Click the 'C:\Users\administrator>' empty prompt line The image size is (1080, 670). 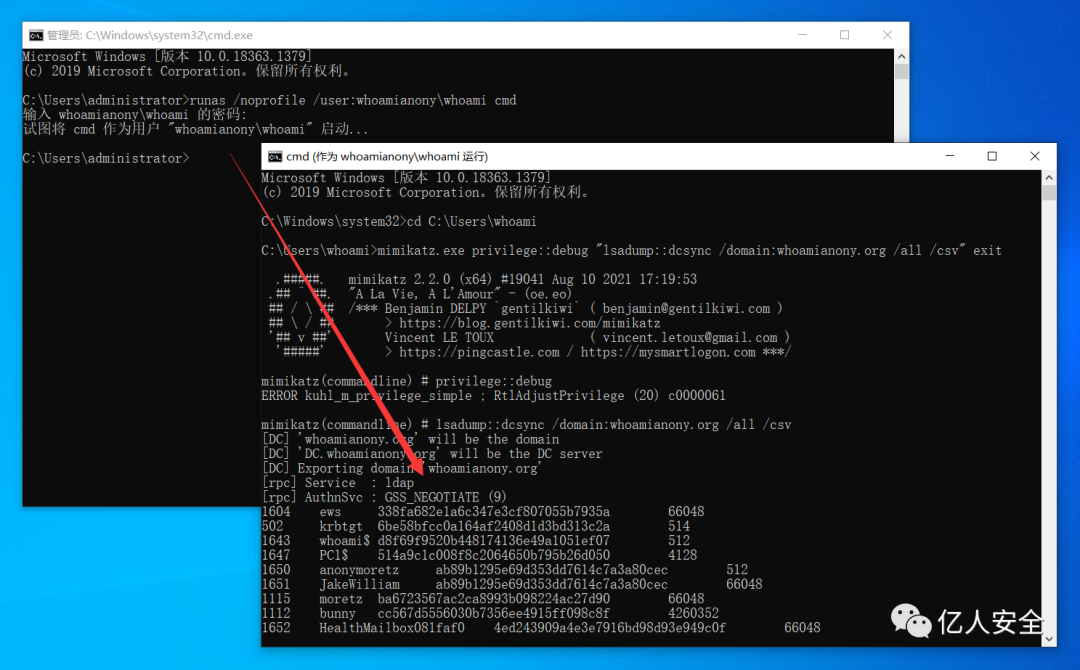(105, 158)
